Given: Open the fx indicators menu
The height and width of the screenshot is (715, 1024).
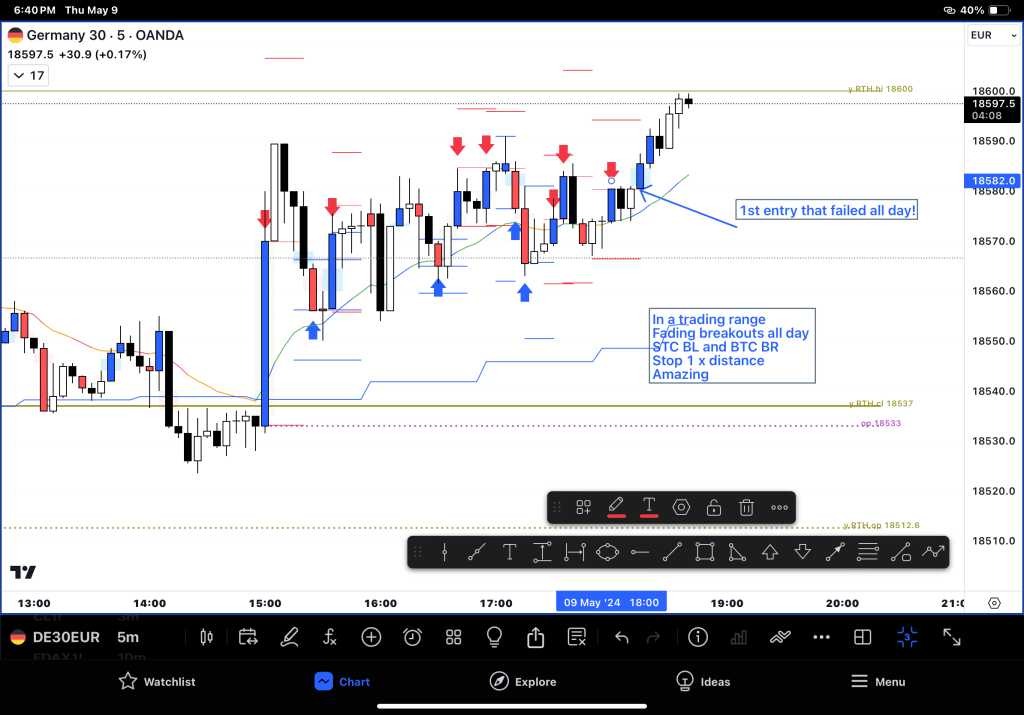Looking at the screenshot, I should pos(330,637).
